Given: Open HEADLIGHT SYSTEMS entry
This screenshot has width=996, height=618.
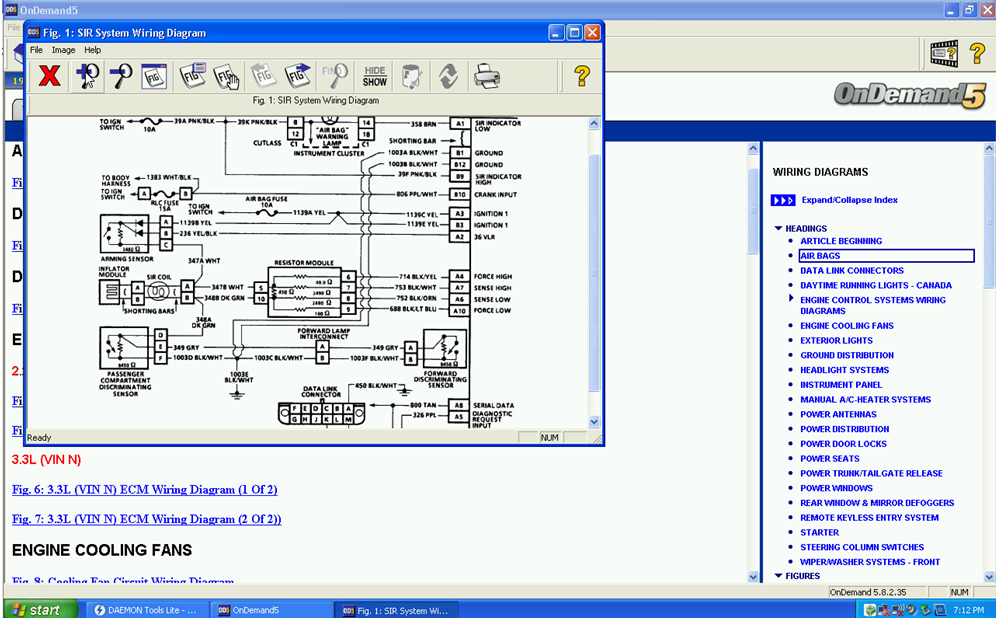Looking at the screenshot, I should click(844, 370).
